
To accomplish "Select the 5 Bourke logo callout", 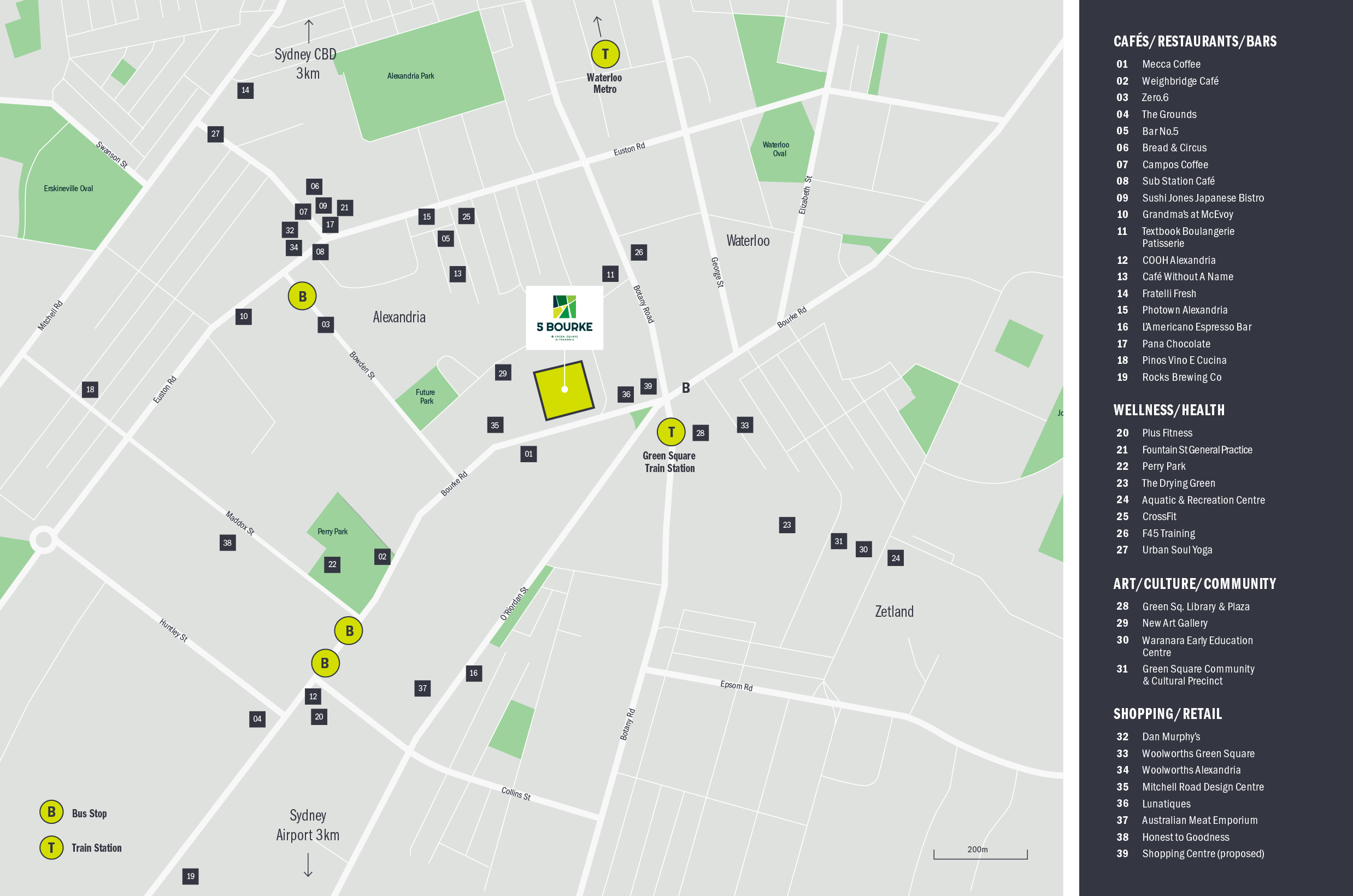I will click(564, 318).
